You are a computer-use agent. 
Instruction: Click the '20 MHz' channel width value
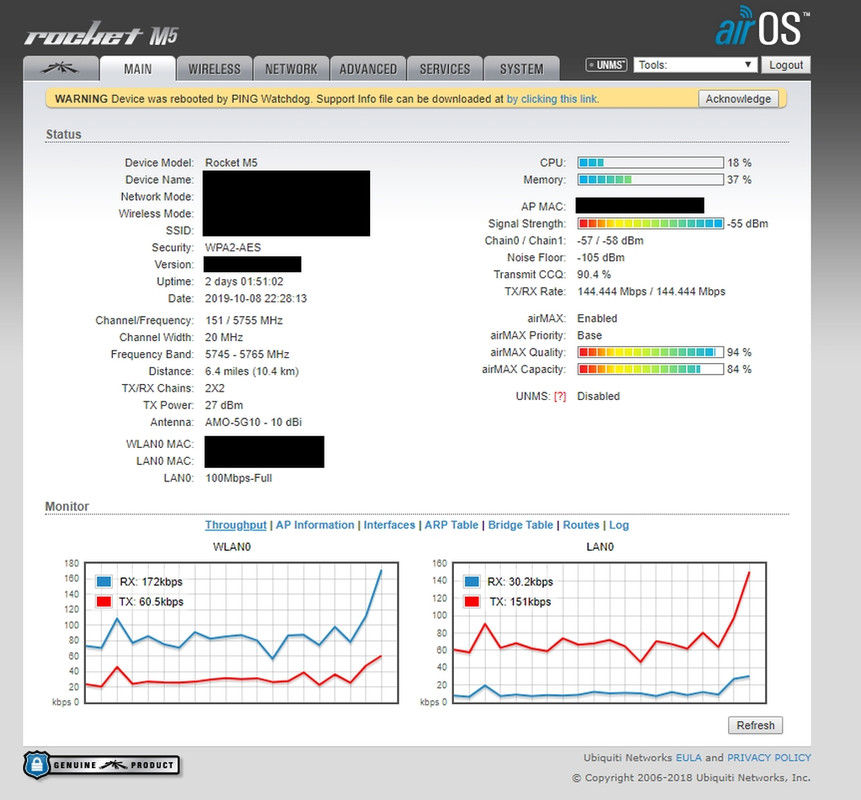(224, 337)
